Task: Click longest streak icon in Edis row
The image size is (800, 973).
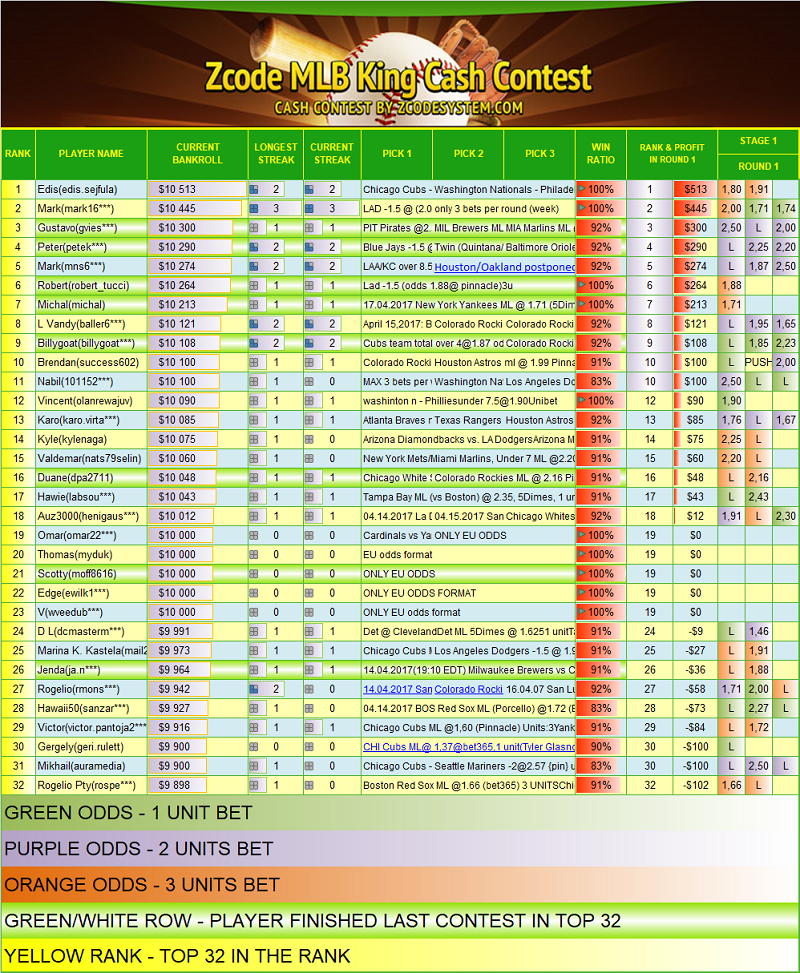Action: click(254, 189)
